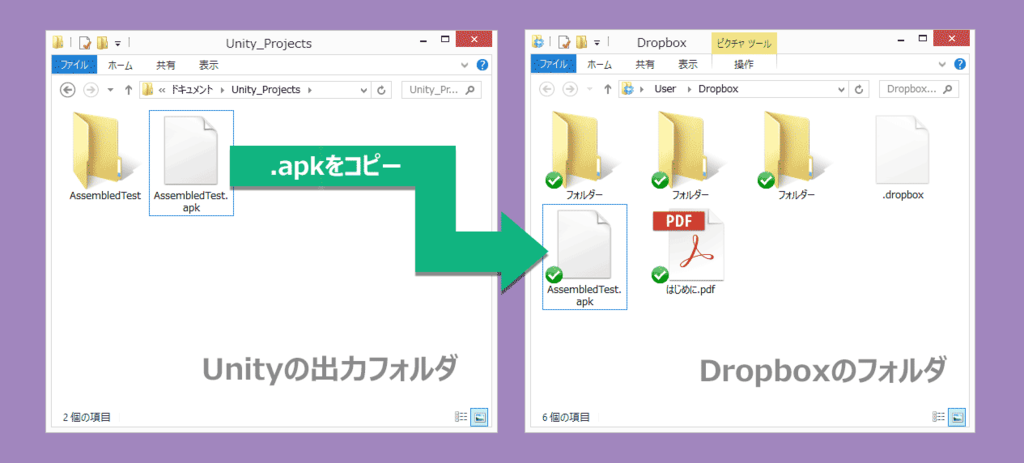Viewport: 1024px width, 463px height.
Task: Select the .dropbox file
Action: pyautogui.click(x=901, y=157)
